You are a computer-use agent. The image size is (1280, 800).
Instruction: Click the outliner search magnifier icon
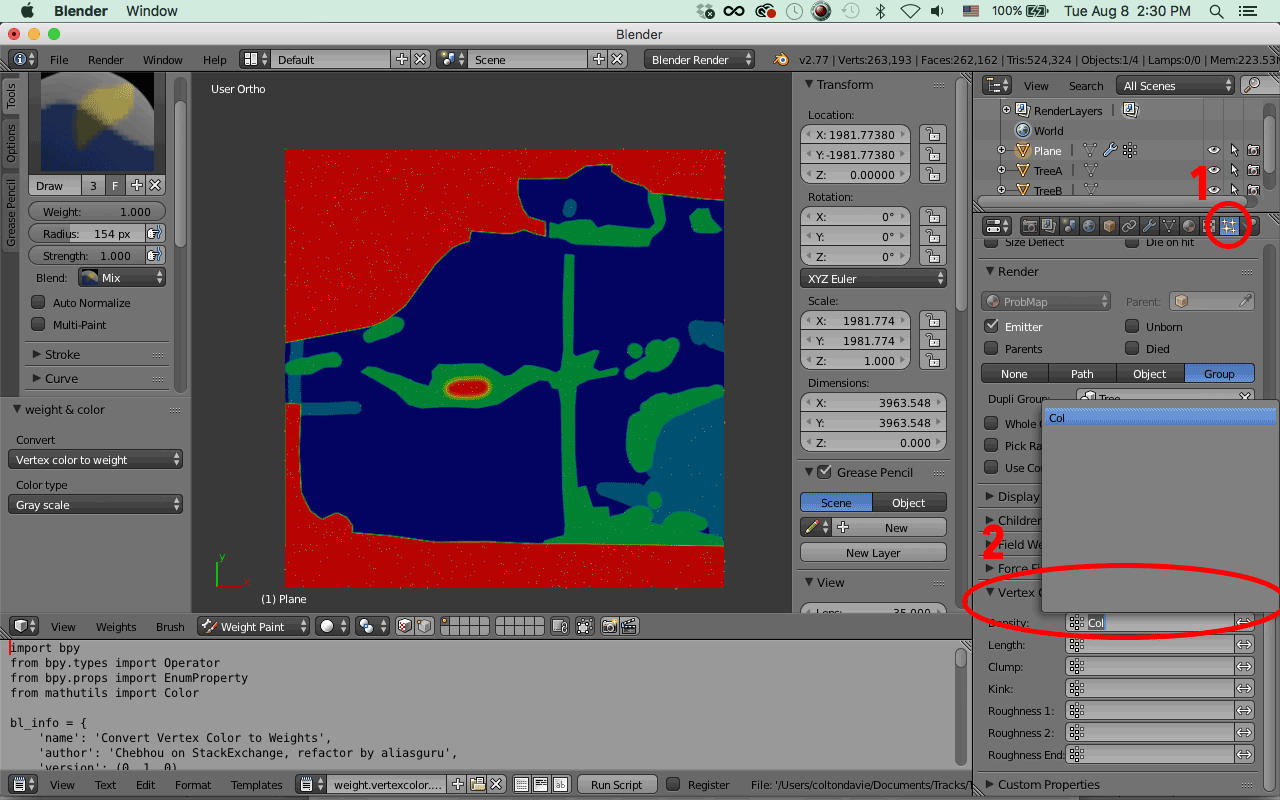tap(1252, 86)
